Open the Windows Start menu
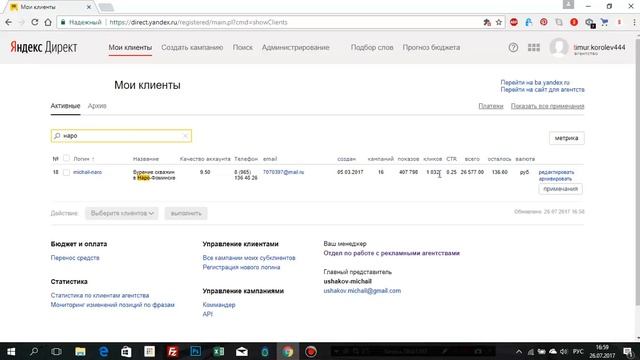 click(x=11, y=351)
